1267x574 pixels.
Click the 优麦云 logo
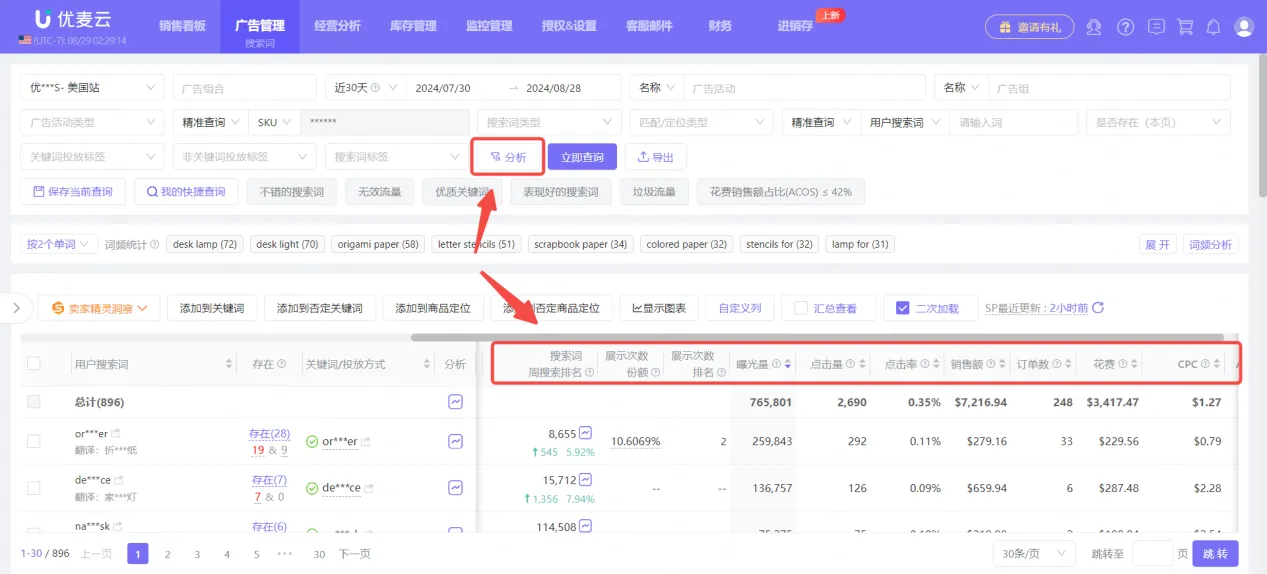coord(71,19)
